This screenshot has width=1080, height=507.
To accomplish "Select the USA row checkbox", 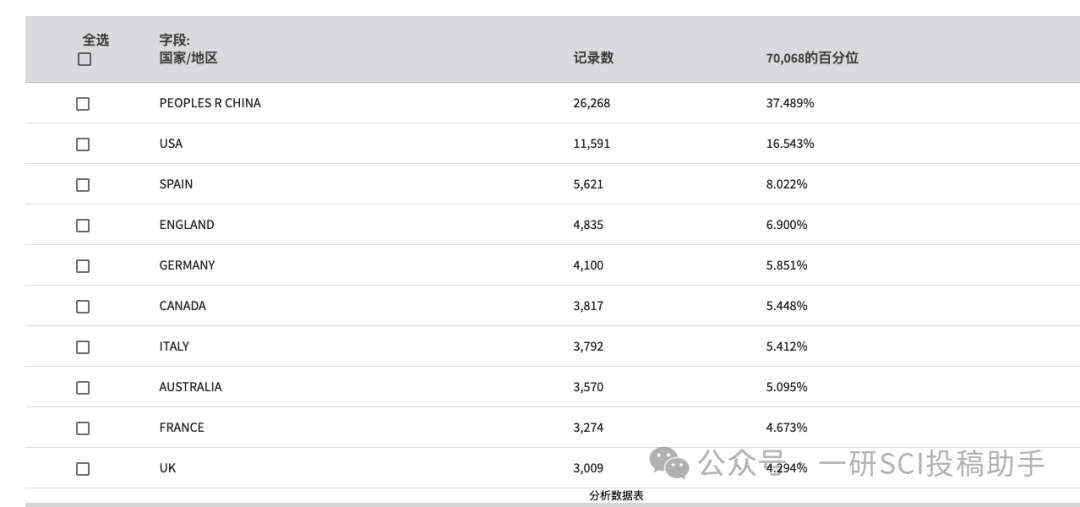I will (x=83, y=144).
